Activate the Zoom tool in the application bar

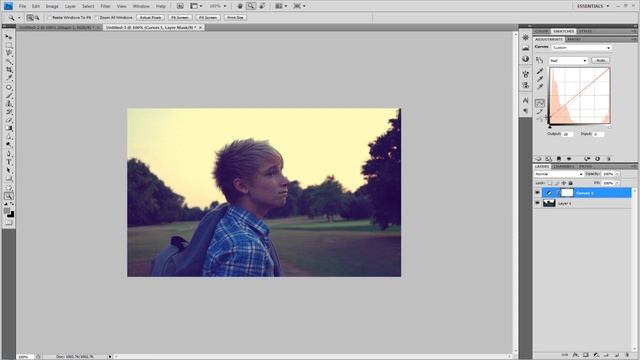251,6
